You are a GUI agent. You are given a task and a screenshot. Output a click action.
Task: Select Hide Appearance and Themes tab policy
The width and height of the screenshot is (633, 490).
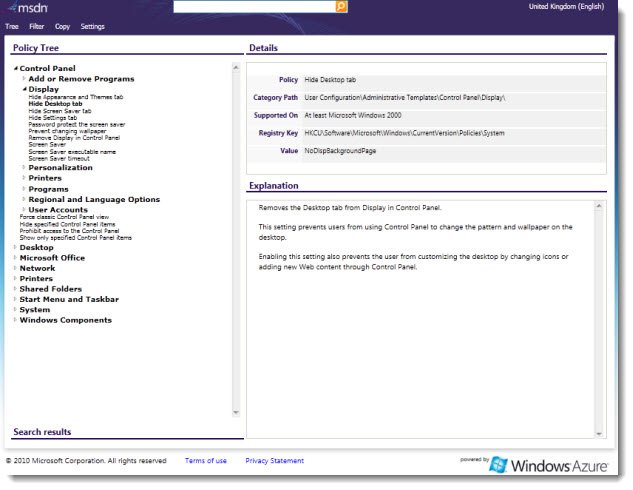pyautogui.click(x=76, y=97)
